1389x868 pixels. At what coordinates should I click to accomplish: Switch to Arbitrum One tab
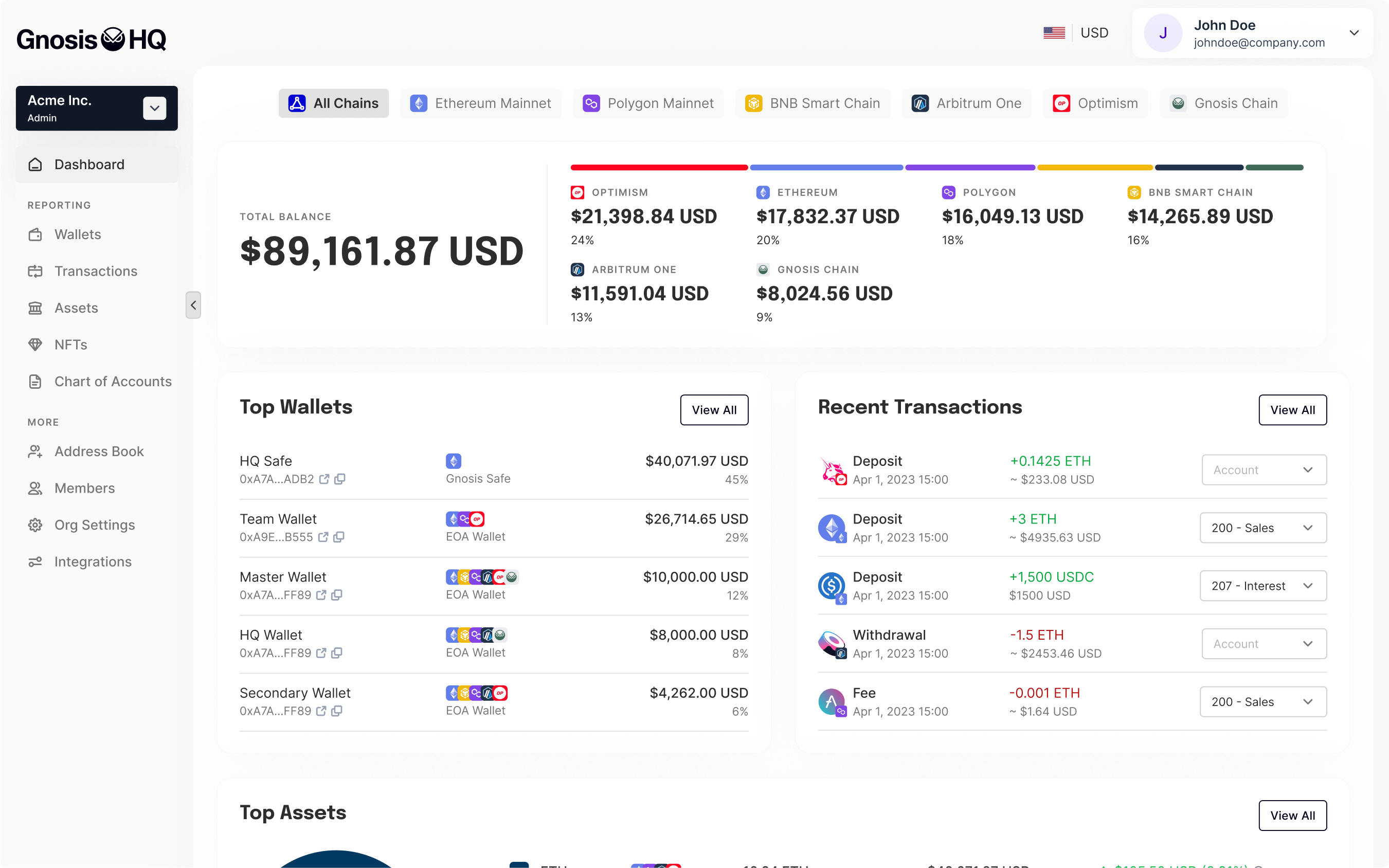967,103
